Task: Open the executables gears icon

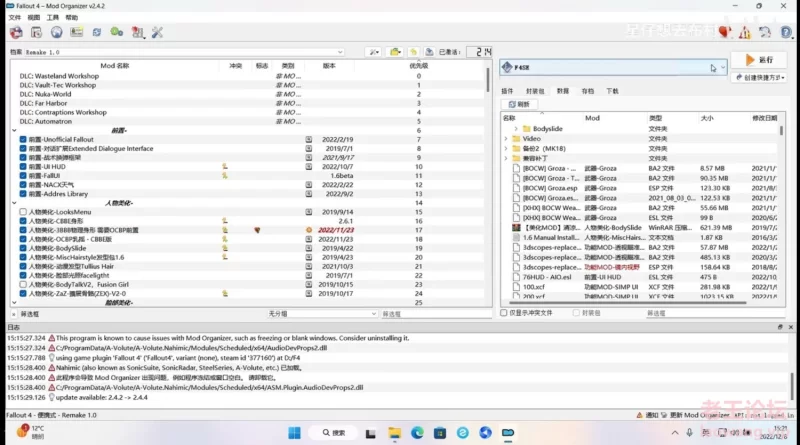Action: (117, 33)
